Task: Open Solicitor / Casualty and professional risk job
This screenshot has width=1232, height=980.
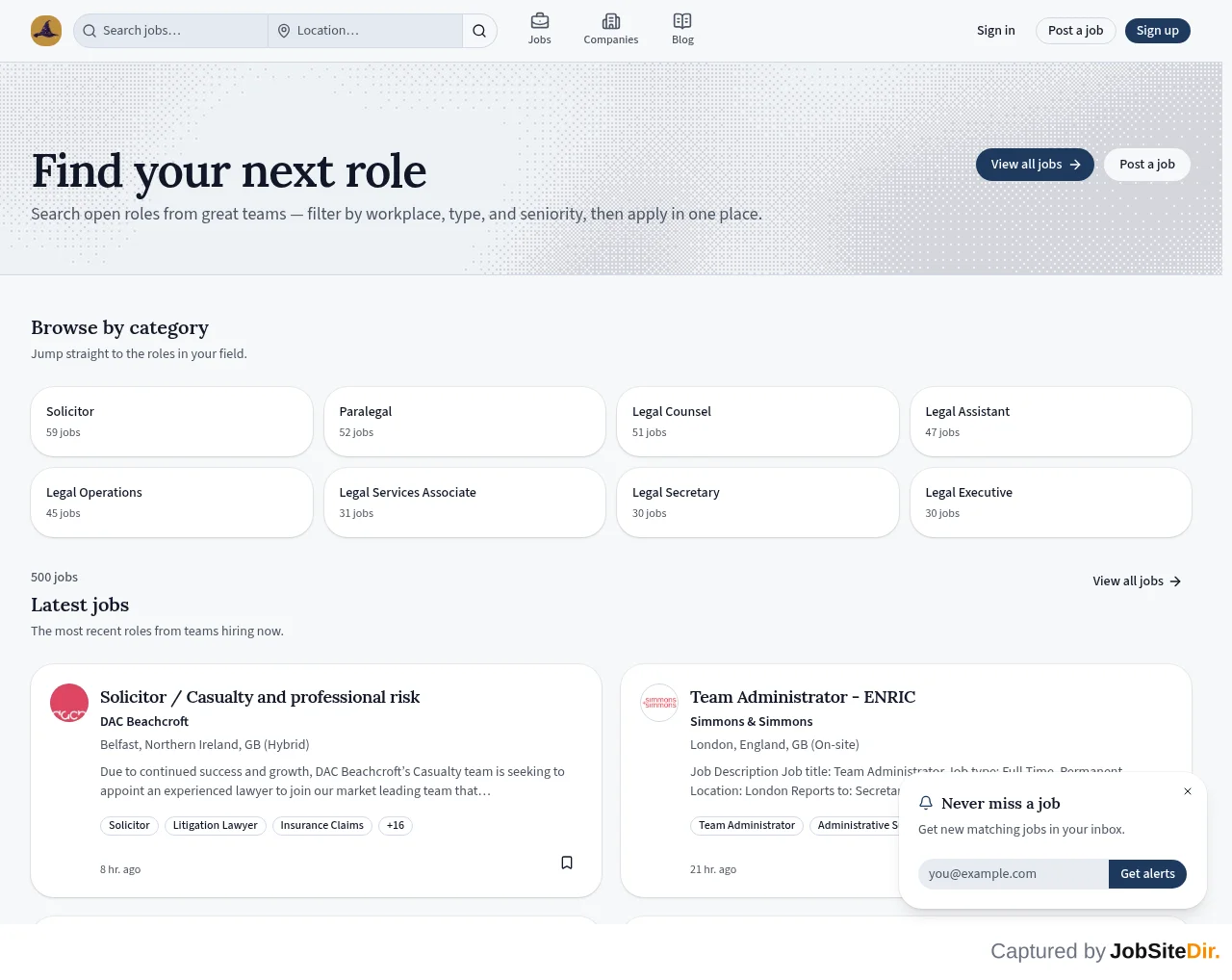Action: [260, 697]
